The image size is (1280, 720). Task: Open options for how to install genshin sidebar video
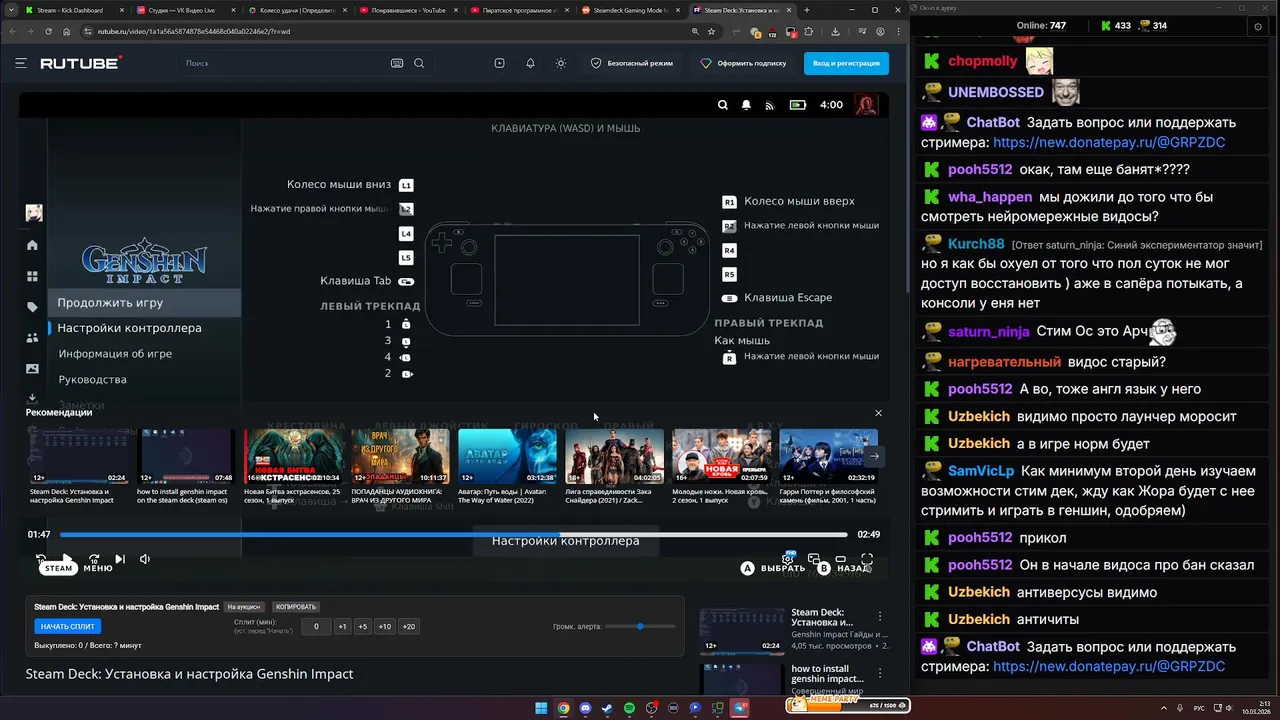point(880,673)
